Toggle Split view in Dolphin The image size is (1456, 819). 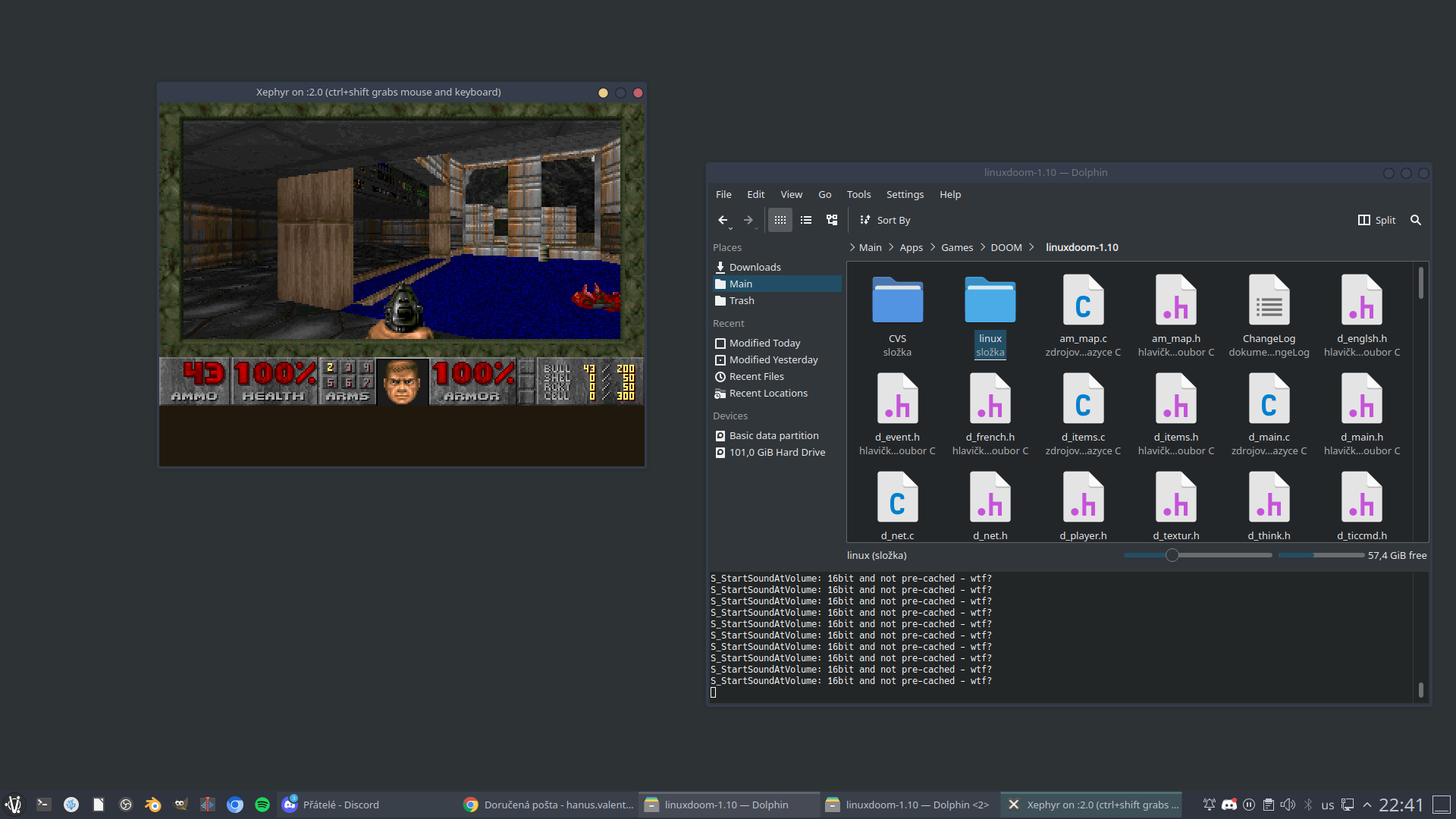[1376, 220]
